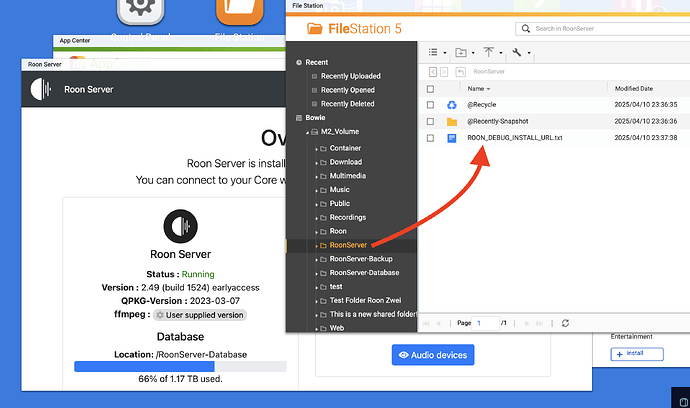Sort by the Name column header

pos(476,89)
